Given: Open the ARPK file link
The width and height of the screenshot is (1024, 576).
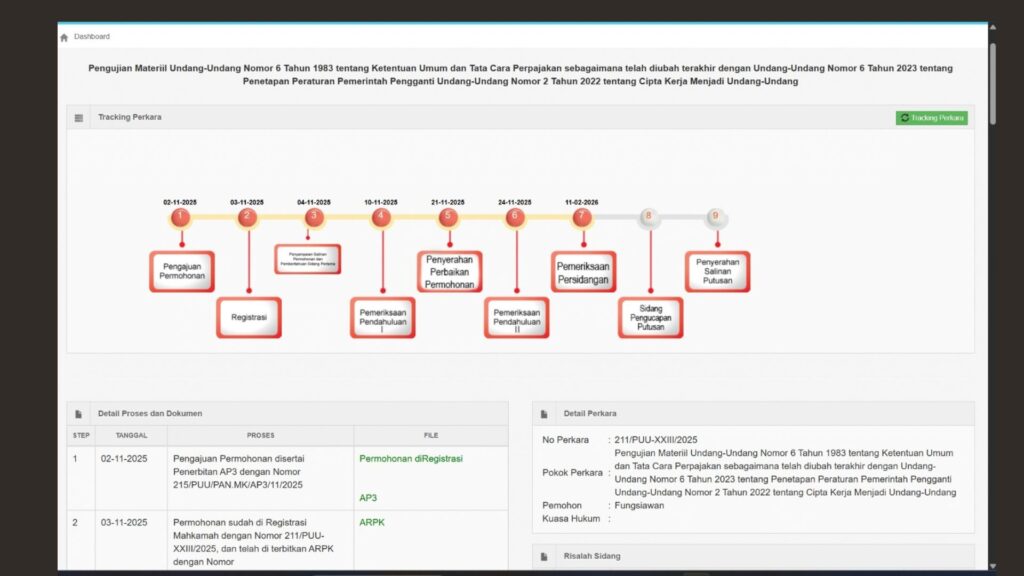Looking at the screenshot, I should [x=372, y=522].
